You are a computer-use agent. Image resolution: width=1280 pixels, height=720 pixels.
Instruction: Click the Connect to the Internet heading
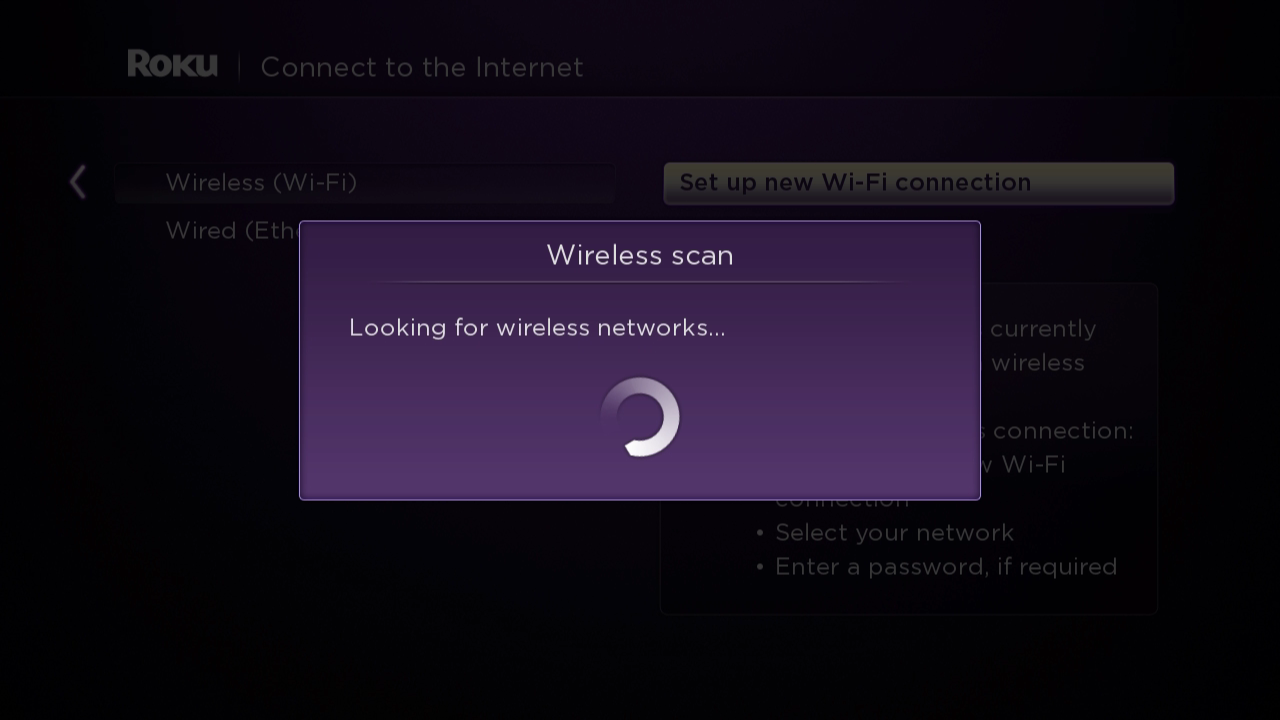pyautogui.click(x=421, y=67)
